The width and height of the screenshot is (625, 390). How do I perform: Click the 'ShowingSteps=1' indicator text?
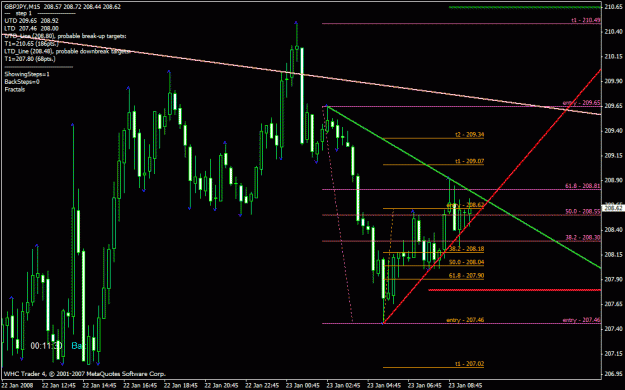coord(27,74)
